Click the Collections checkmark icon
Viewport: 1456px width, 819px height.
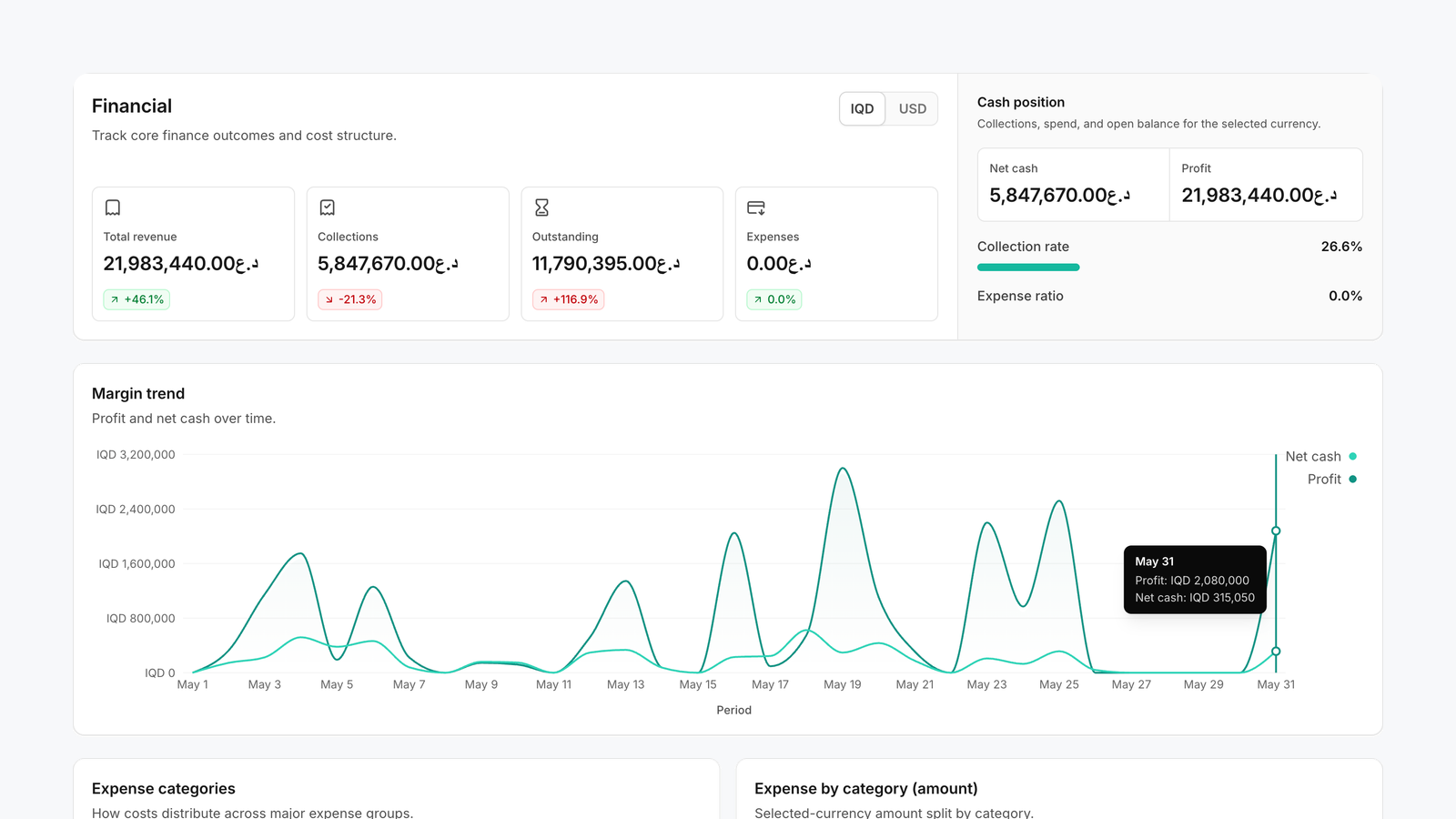coord(328,207)
